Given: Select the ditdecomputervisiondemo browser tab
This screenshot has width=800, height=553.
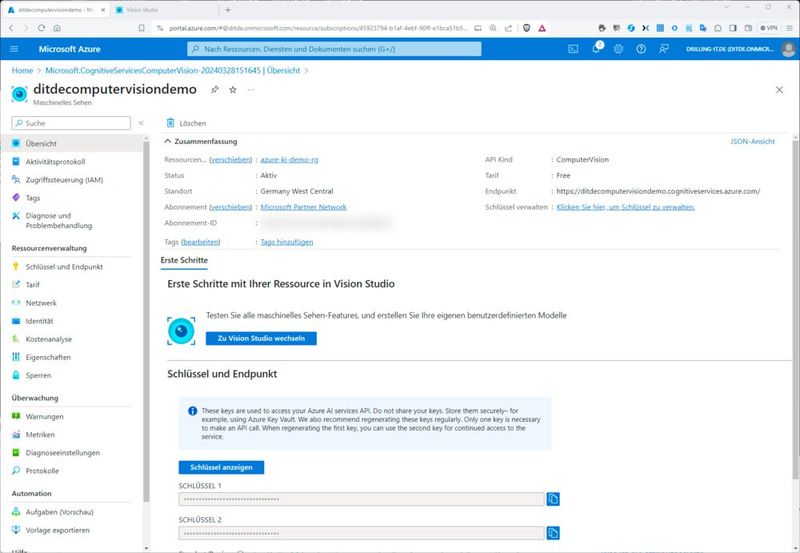Looking at the screenshot, I should click(56, 10).
